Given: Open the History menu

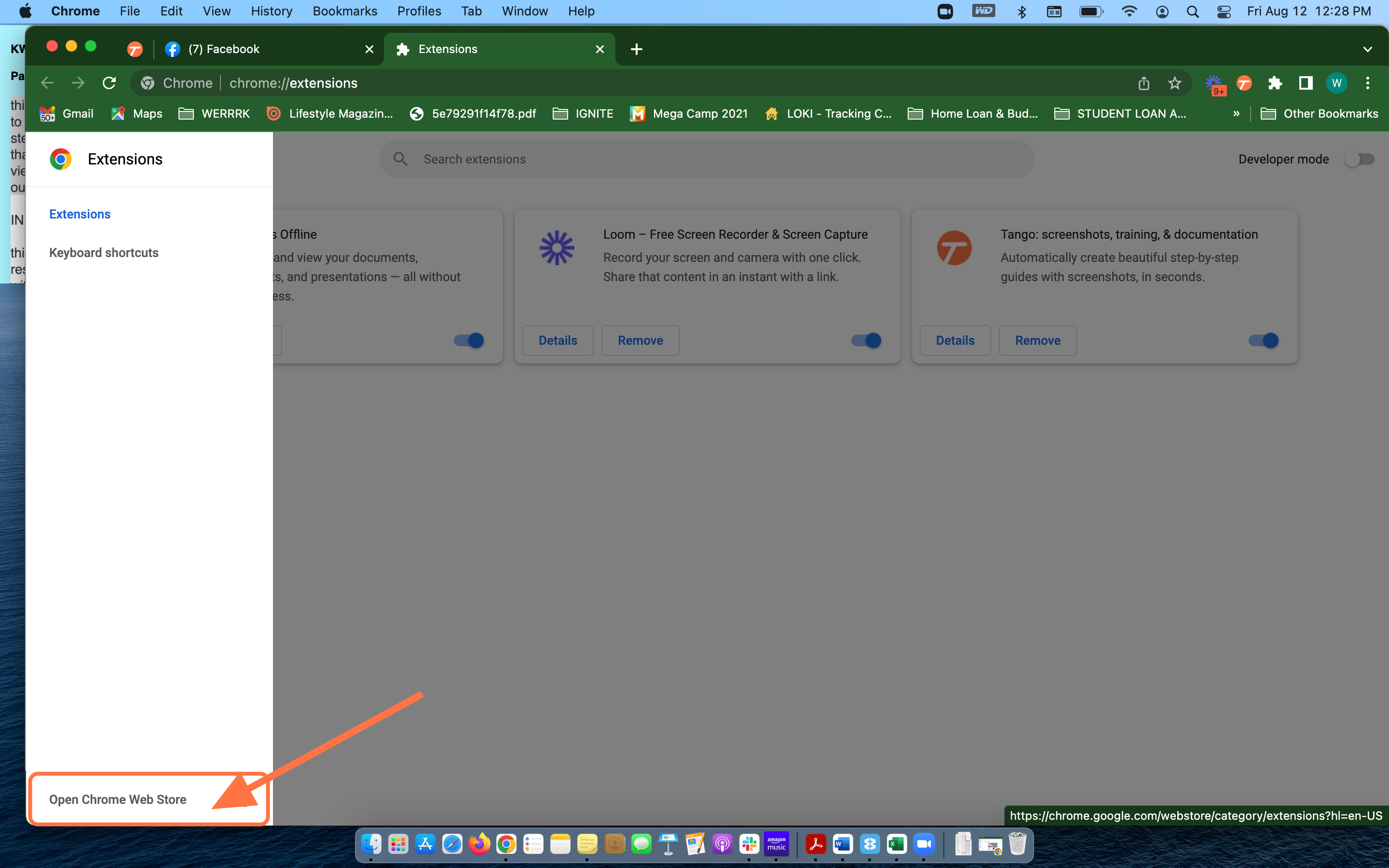Looking at the screenshot, I should pyautogui.click(x=272, y=12).
